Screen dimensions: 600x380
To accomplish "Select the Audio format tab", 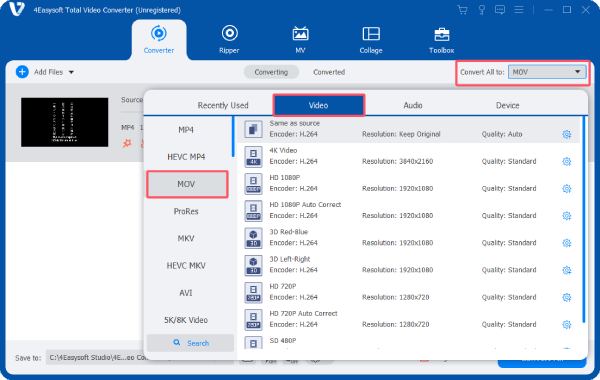I will tap(413, 105).
